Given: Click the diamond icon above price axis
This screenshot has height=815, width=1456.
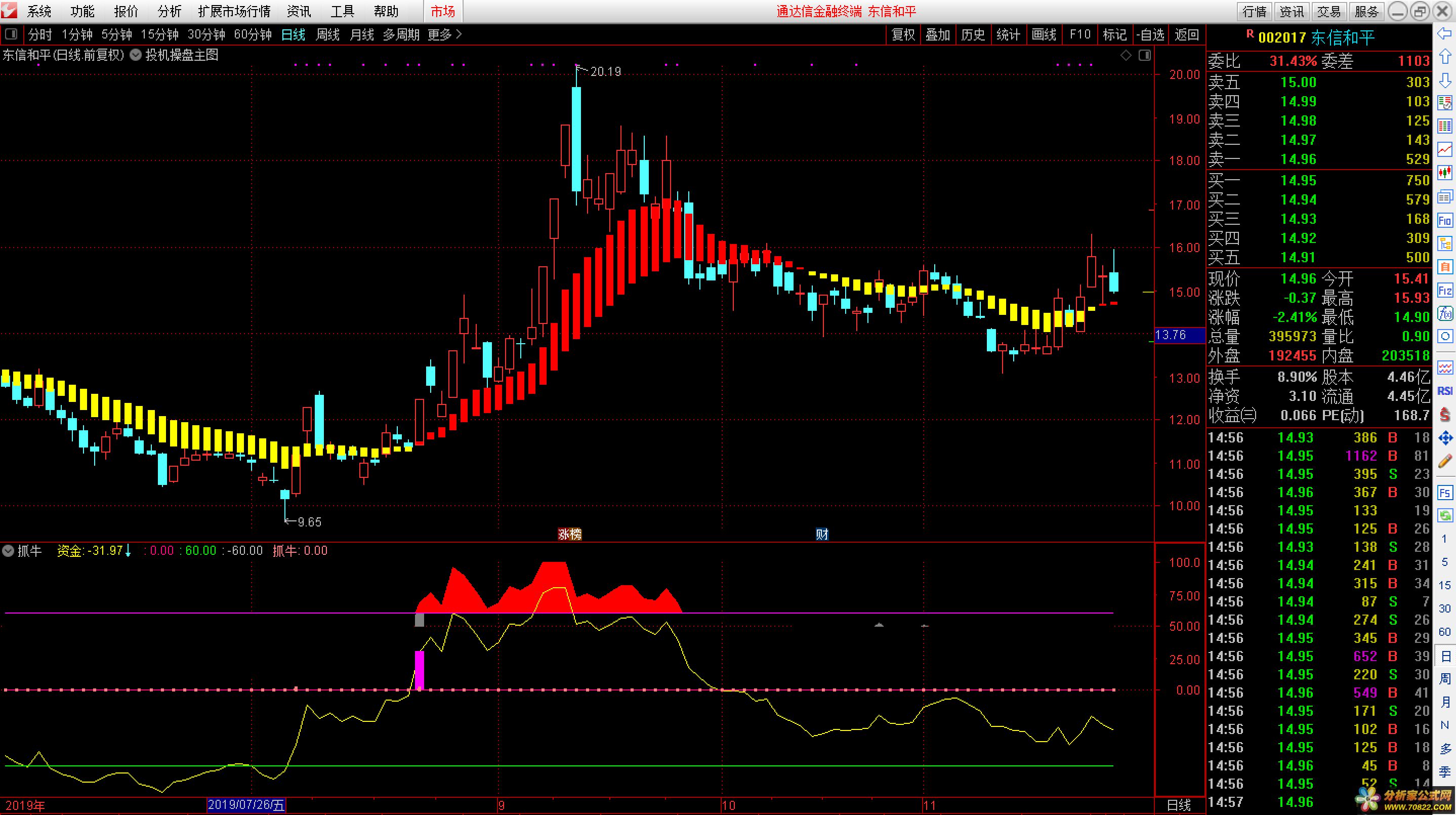Looking at the screenshot, I should click(x=1126, y=55).
